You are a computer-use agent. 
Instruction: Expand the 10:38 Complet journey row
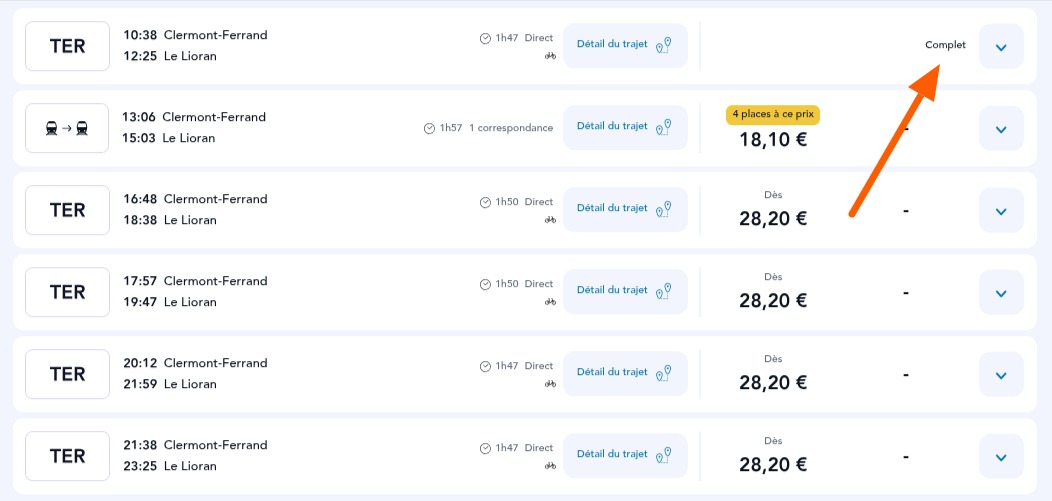(1001, 46)
